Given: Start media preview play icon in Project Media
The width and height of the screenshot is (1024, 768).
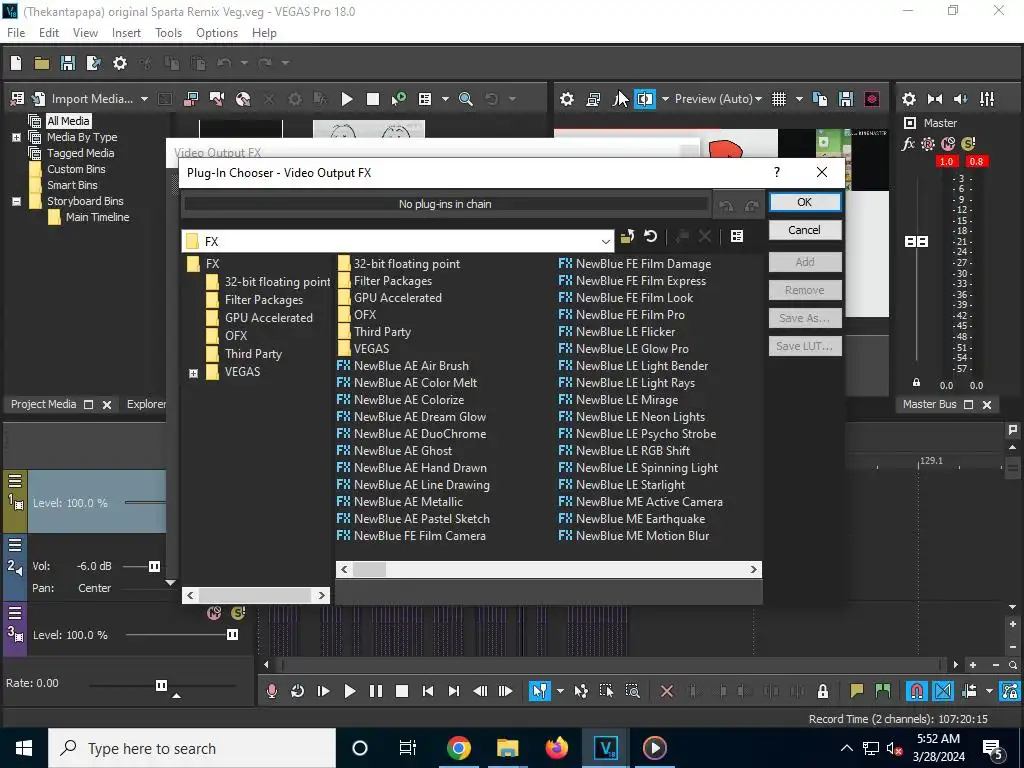Looking at the screenshot, I should [x=347, y=99].
